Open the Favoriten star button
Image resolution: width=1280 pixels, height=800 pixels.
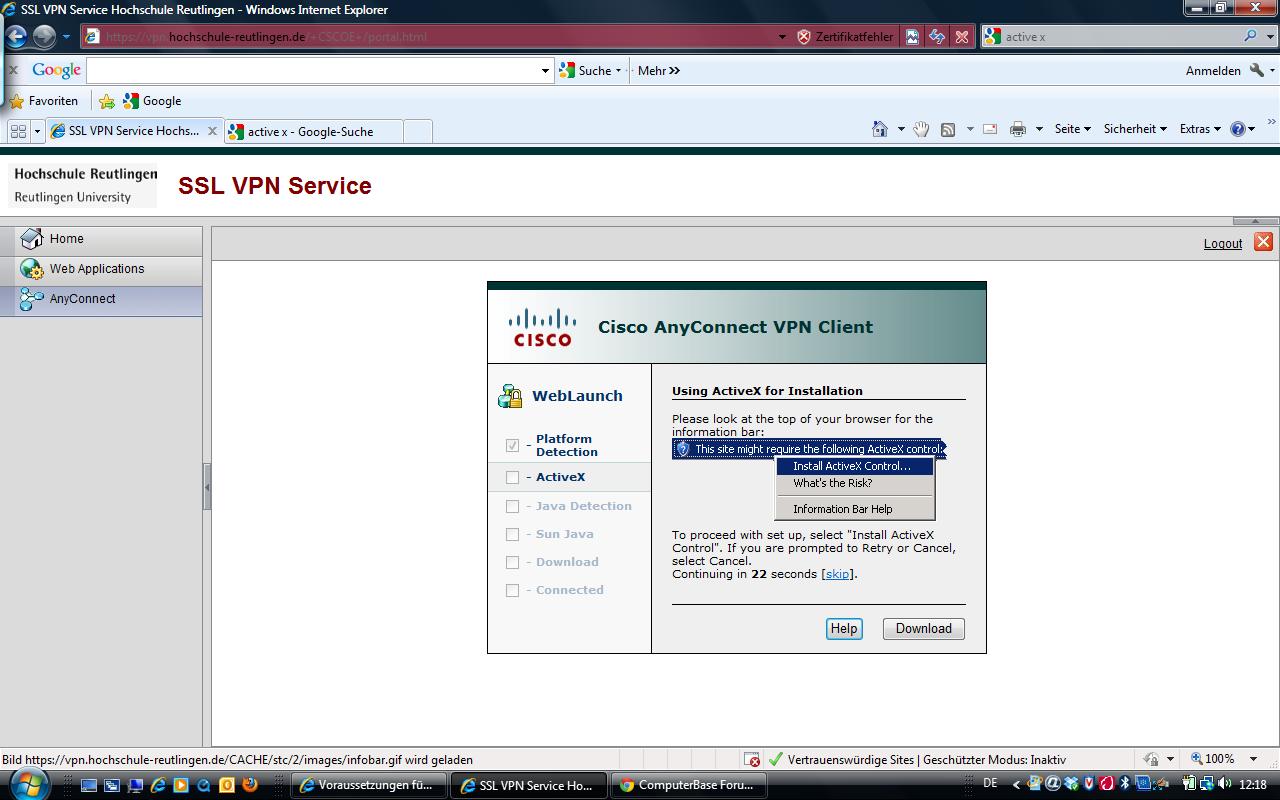pos(44,101)
